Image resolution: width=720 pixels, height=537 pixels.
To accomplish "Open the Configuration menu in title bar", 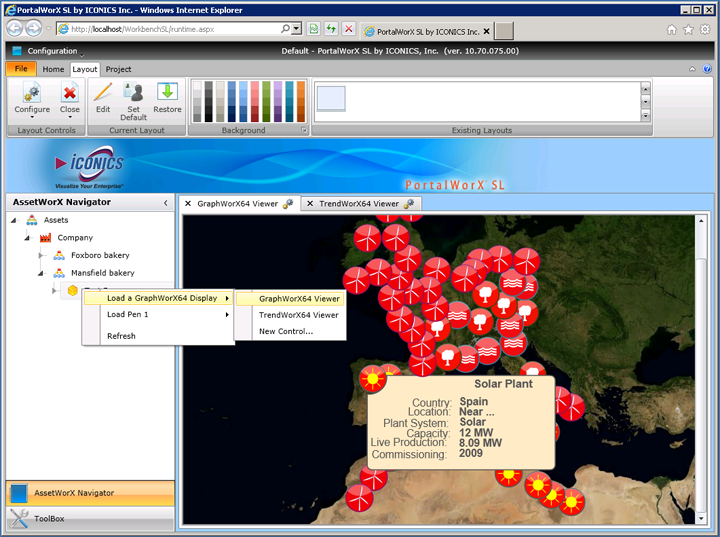I will pyautogui.click(x=53, y=51).
